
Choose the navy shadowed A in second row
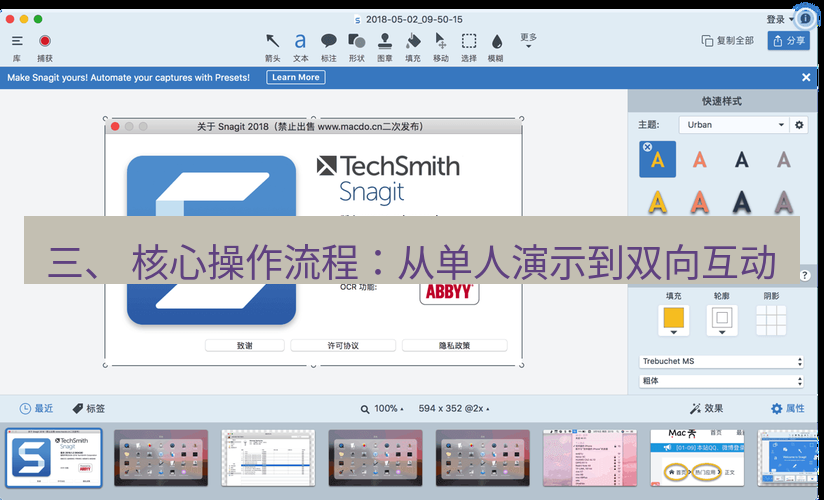741,202
